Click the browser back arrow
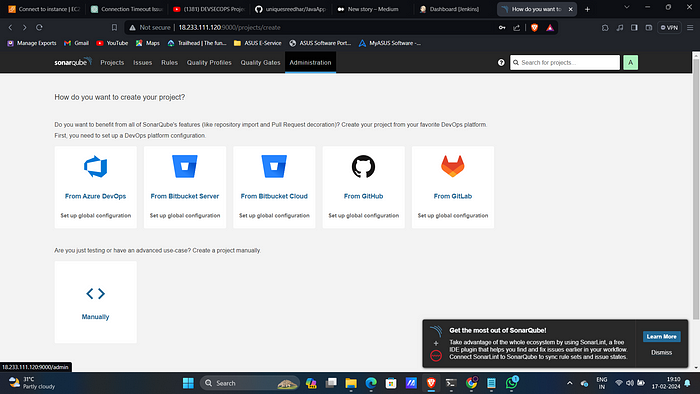The image size is (700, 394). pos(10,27)
